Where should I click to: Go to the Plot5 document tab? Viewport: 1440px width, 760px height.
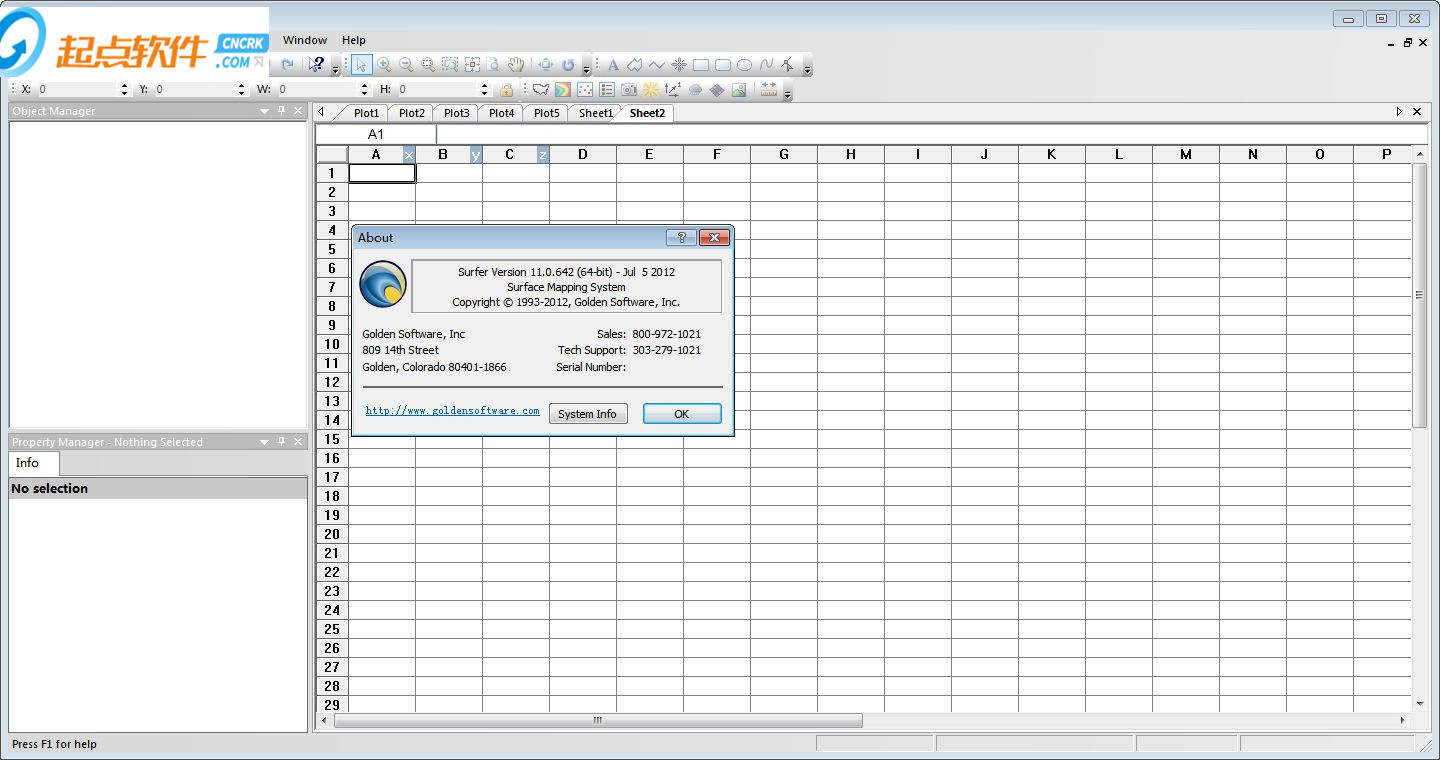pyautogui.click(x=546, y=113)
